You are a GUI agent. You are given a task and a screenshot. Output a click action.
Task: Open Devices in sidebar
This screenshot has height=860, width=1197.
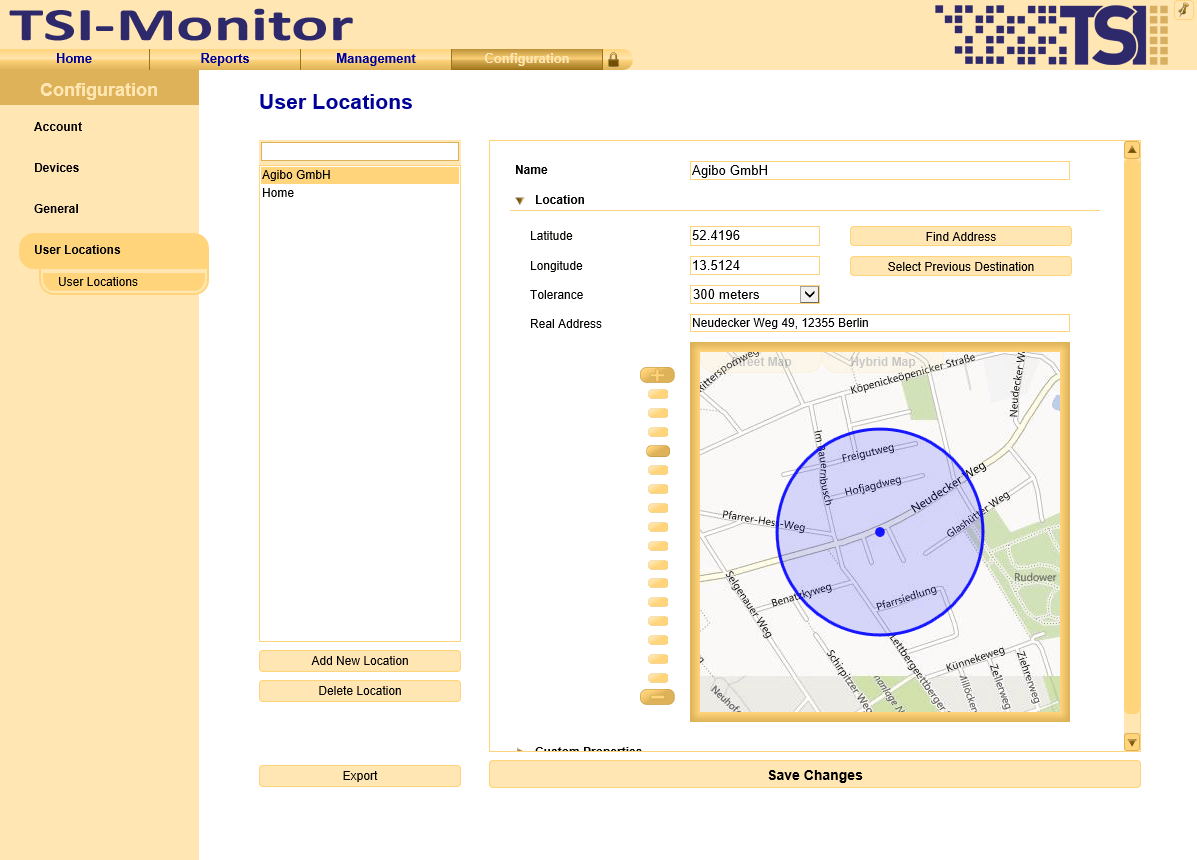[56, 168]
